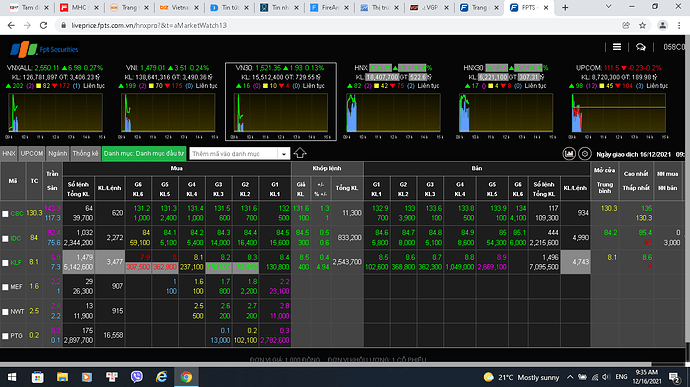This screenshot has width=690, height=387.
Task: Click Chrome icon in taskbar
Action: (x=186, y=377)
